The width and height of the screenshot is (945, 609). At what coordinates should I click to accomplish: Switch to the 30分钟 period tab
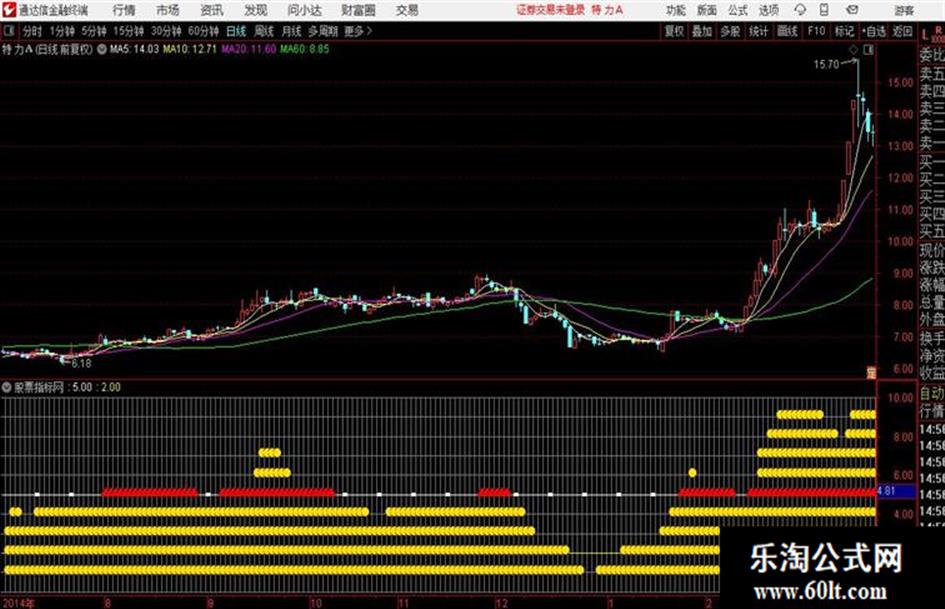pos(166,31)
